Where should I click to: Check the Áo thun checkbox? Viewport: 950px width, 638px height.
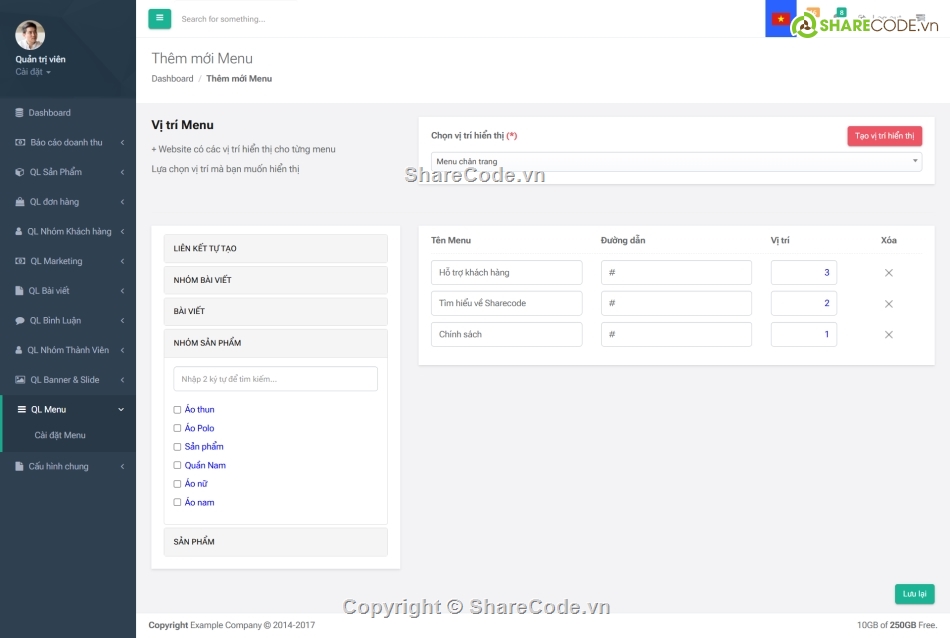(177, 410)
